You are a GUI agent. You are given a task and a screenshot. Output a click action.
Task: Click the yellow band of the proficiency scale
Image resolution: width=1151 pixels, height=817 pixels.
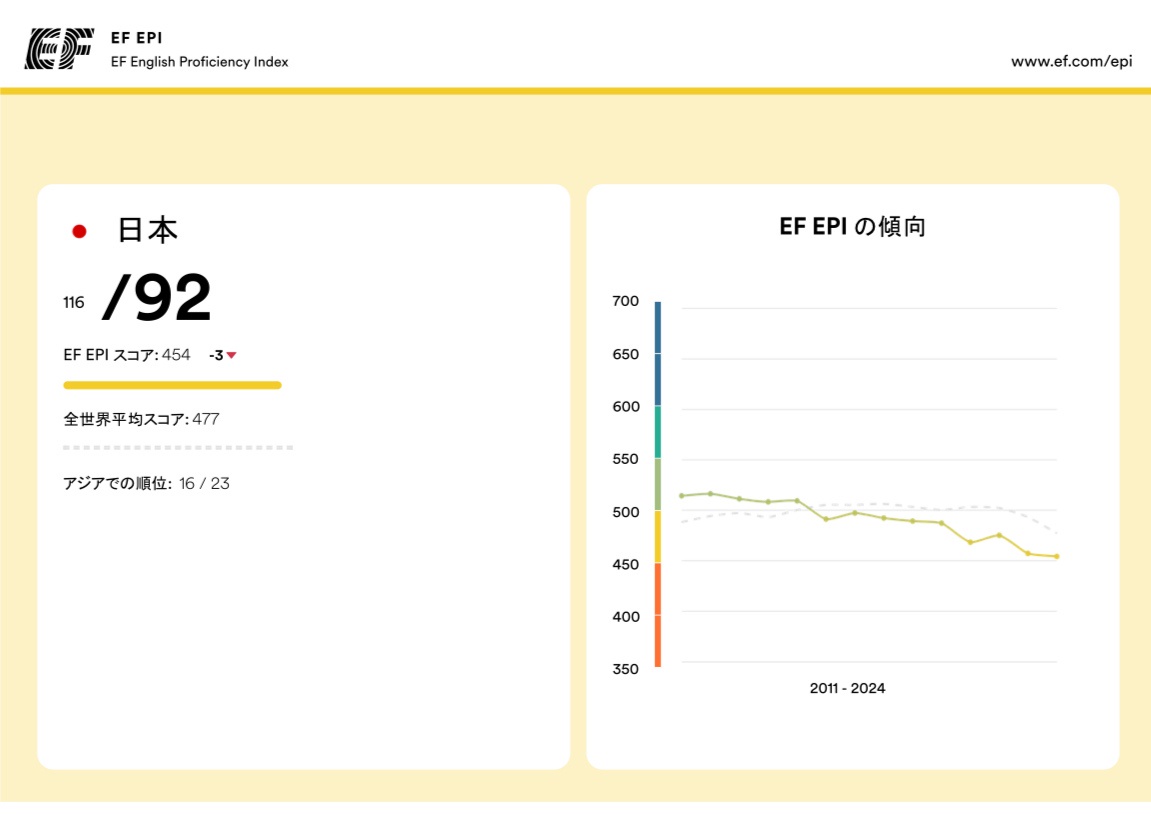point(658,537)
